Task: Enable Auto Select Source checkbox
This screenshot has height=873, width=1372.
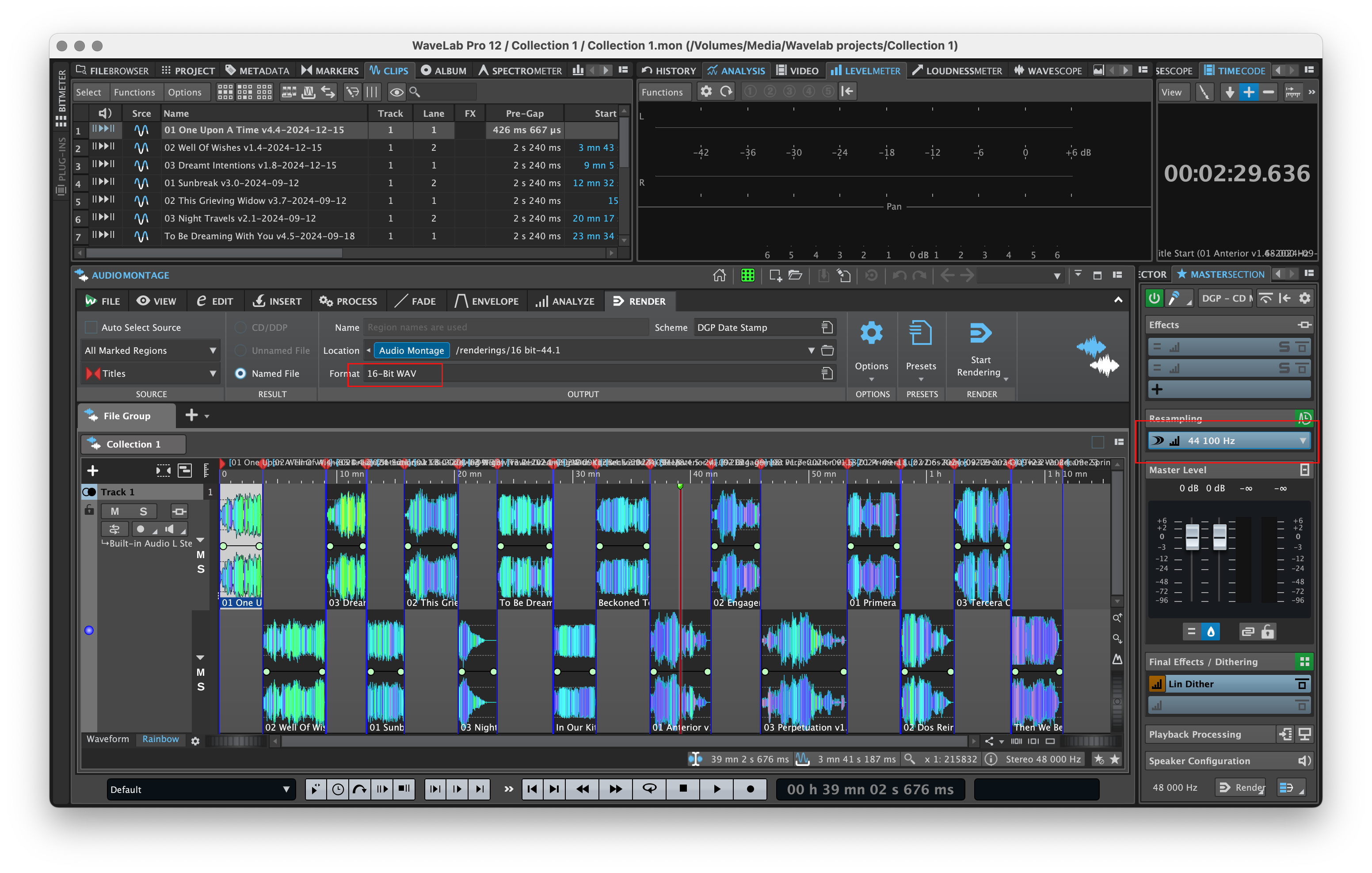Action: click(x=91, y=327)
